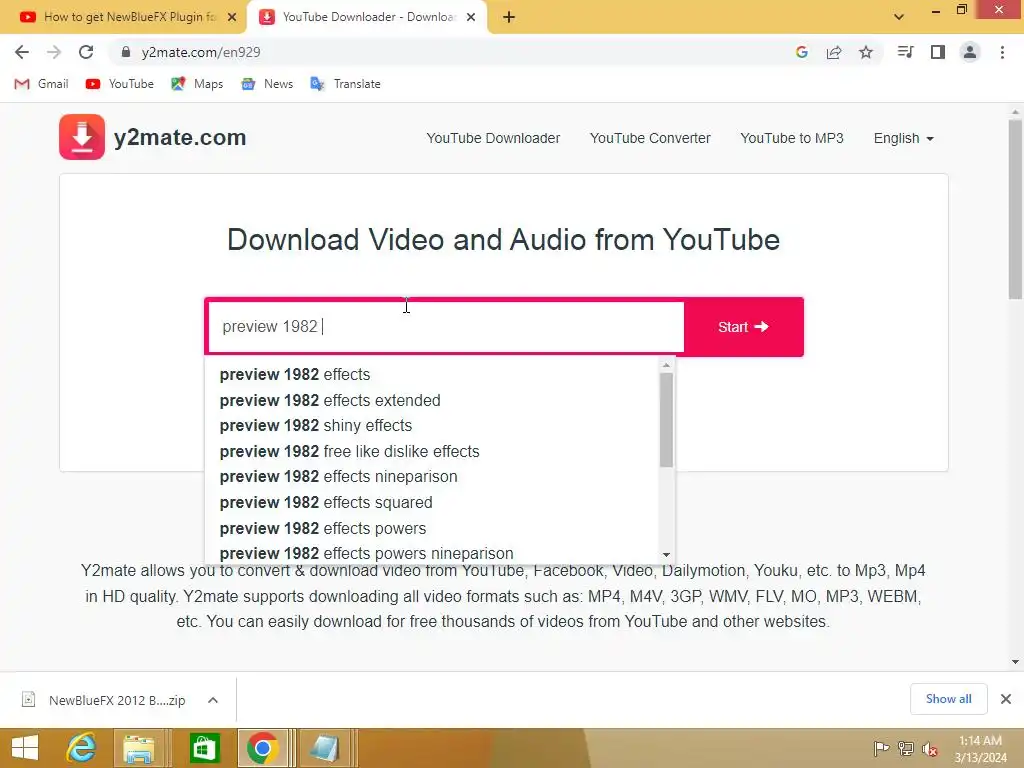Expand the NewBlueFX download options chevron
The image size is (1024, 768).
coord(213,700)
